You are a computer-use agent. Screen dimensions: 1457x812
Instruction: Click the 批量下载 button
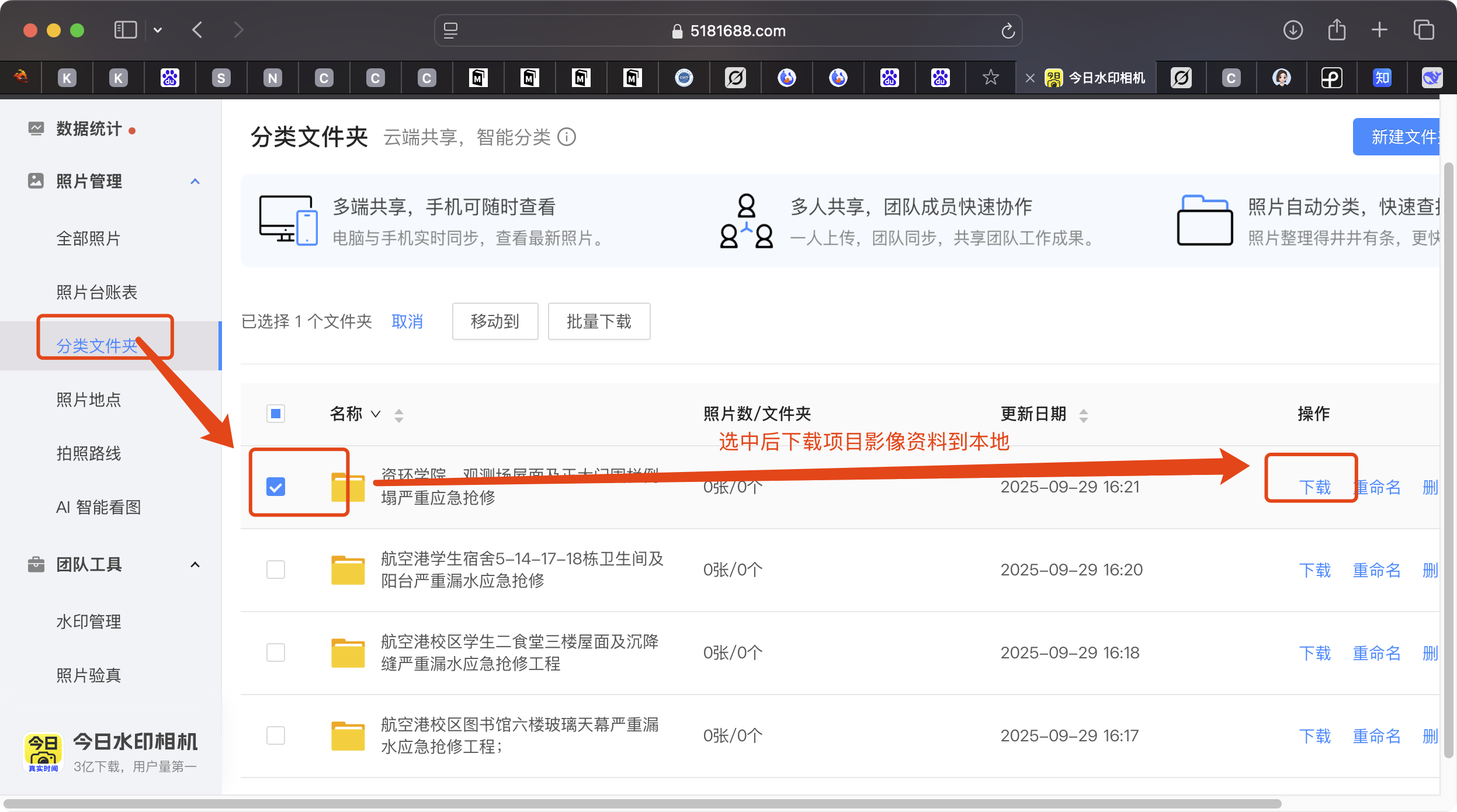[599, 321]
